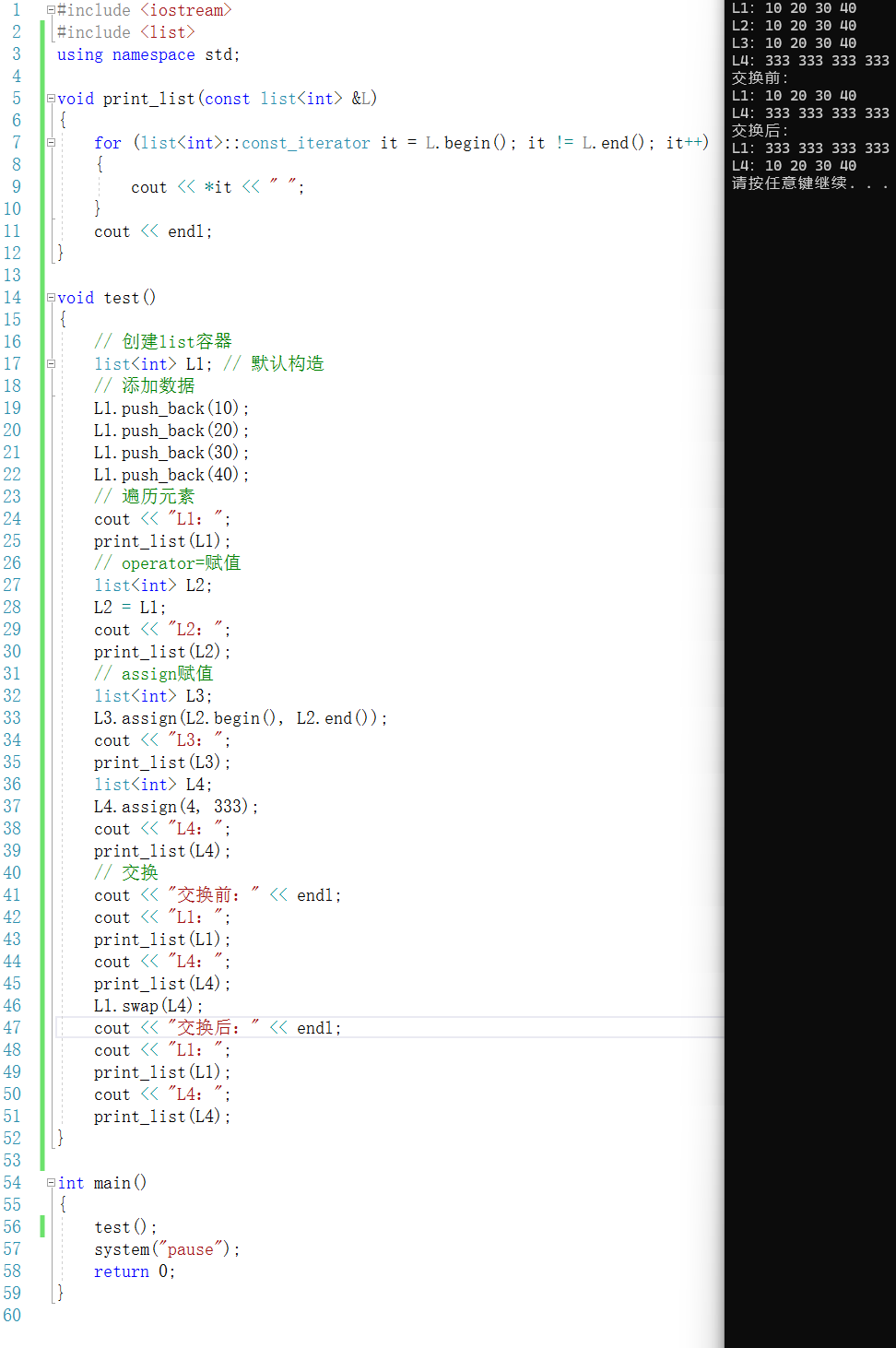Click comment '遍历元素'
Image resolution: width=896 pixels, height=1348 pixels.
[x=145, y=497]
